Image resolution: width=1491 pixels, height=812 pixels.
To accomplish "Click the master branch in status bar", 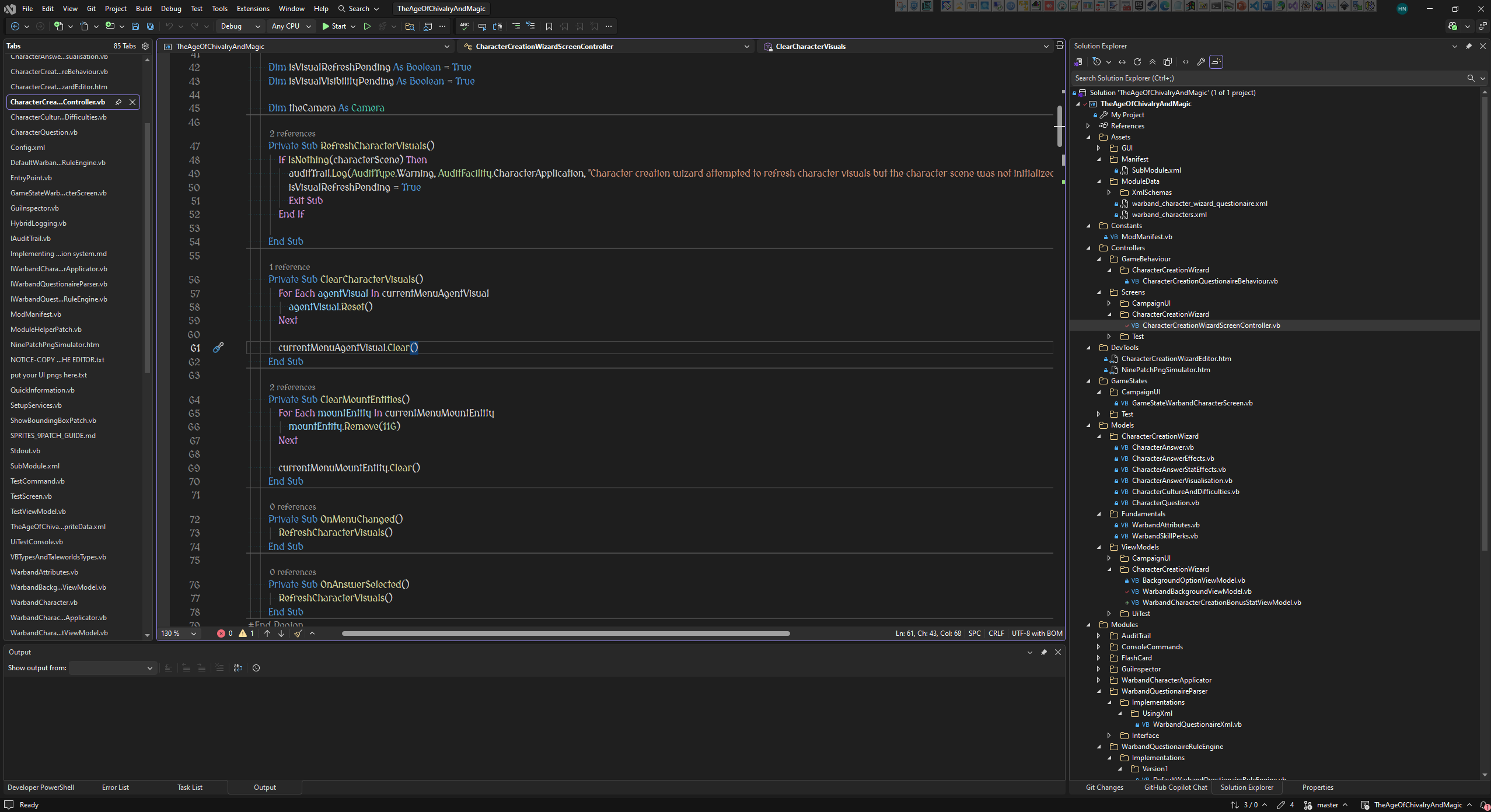I will tap(1327, 805).
